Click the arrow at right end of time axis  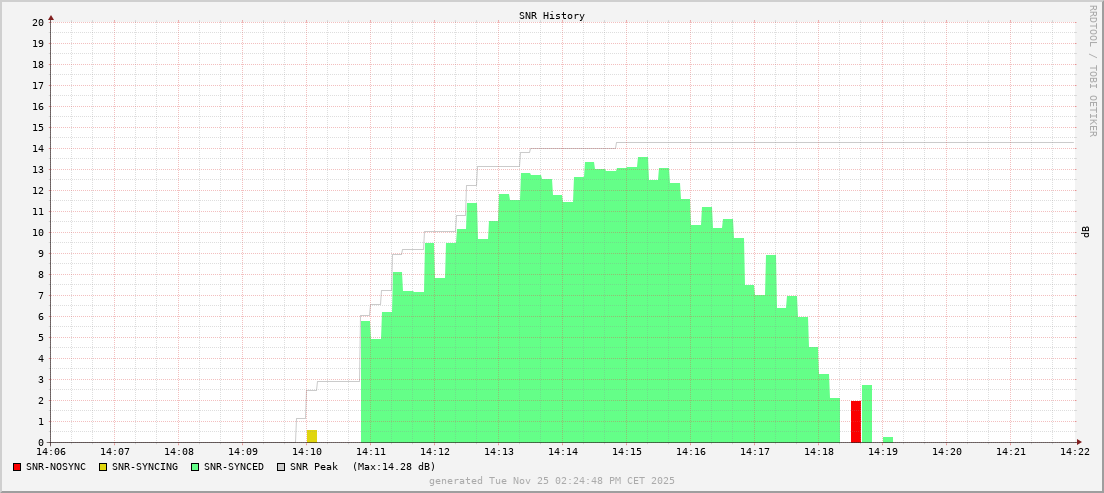point(1079,442)
